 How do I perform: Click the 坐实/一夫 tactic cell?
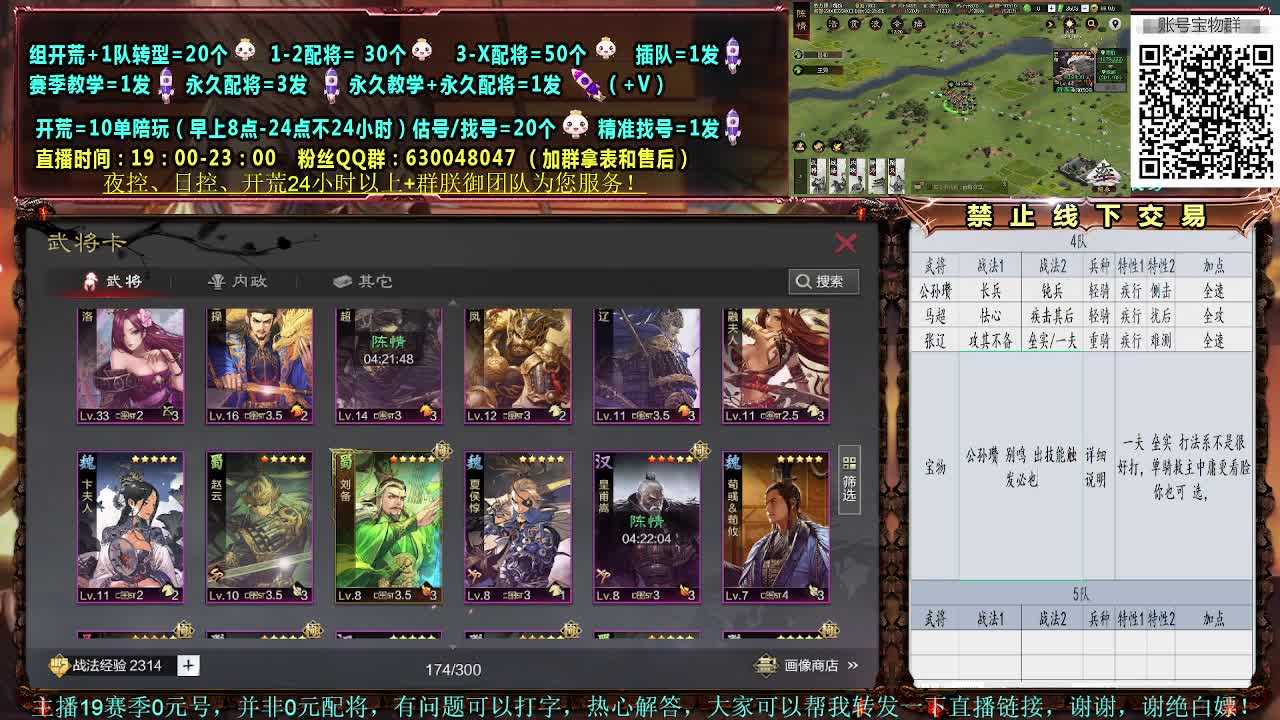[x=1051, y=341]
